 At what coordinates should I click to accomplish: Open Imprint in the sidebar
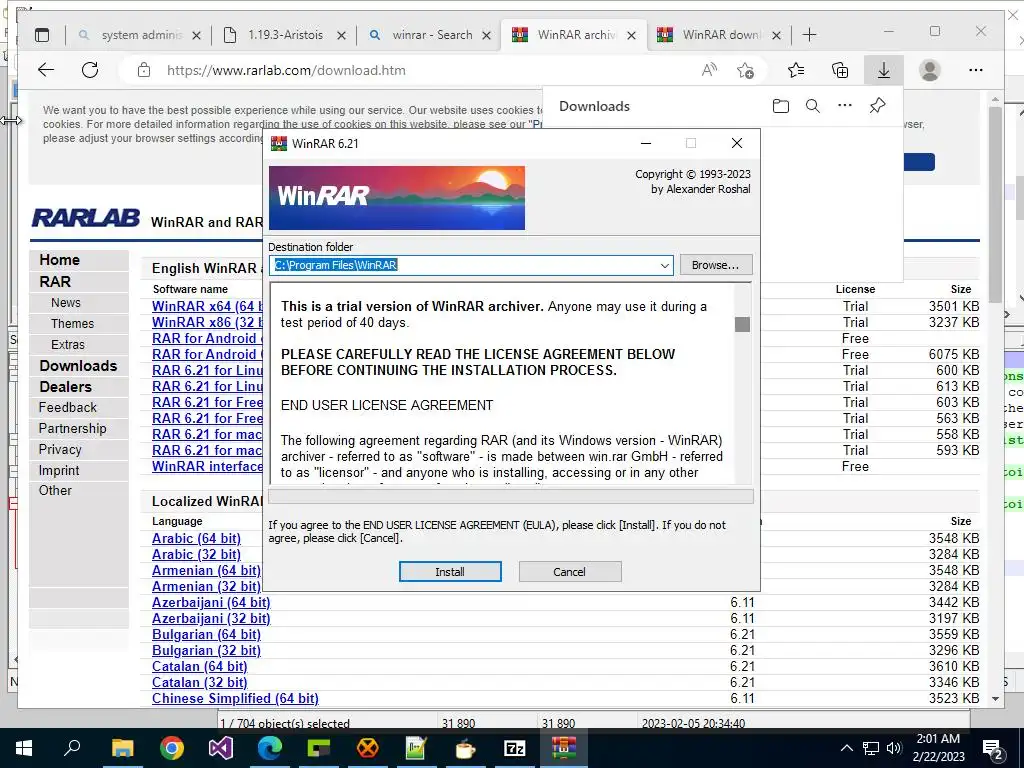(59, 470)
